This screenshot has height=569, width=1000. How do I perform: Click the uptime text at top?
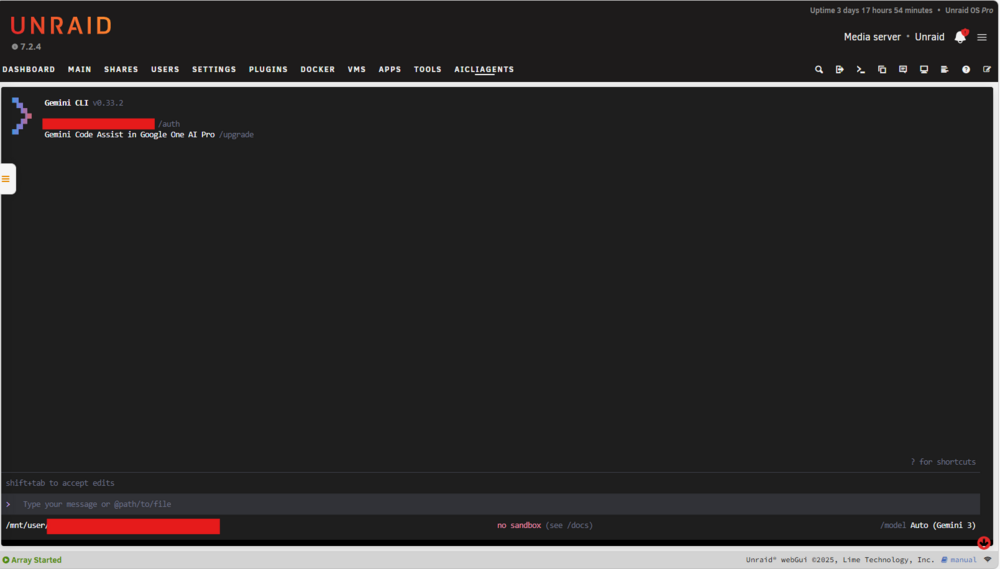(x=871, y=10)
